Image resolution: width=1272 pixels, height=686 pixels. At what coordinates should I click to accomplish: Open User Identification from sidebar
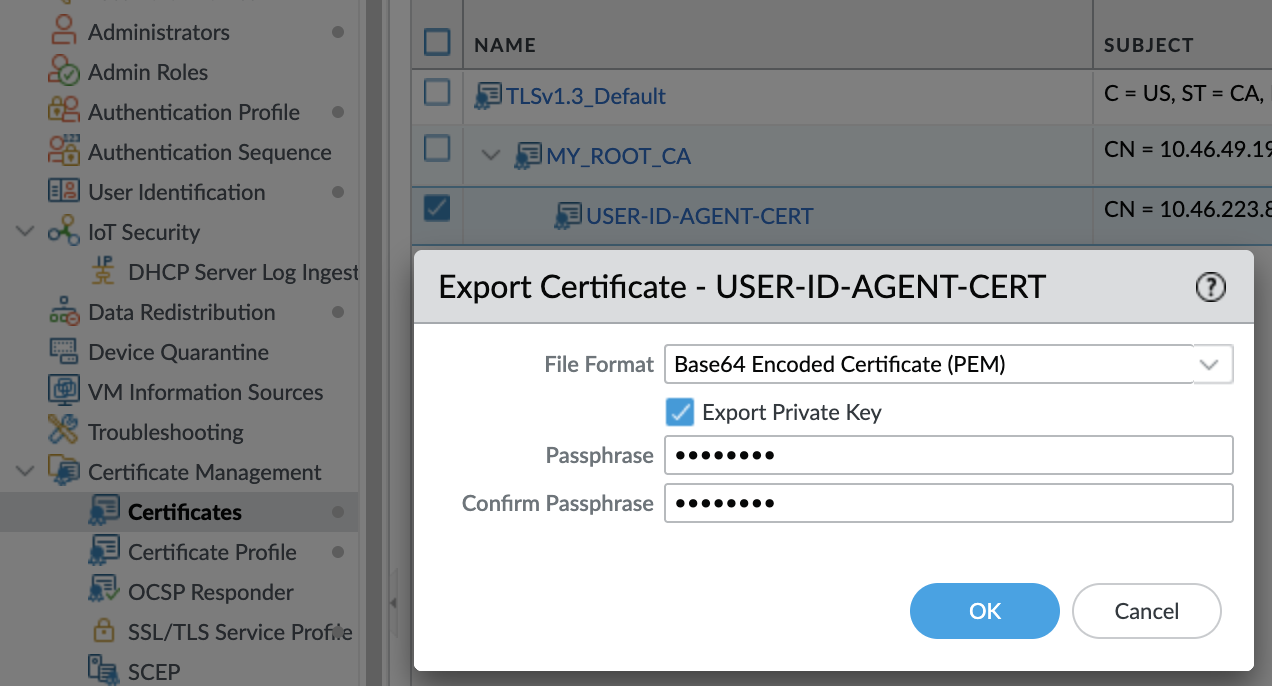pyautogui.click(x=176, y=192)
